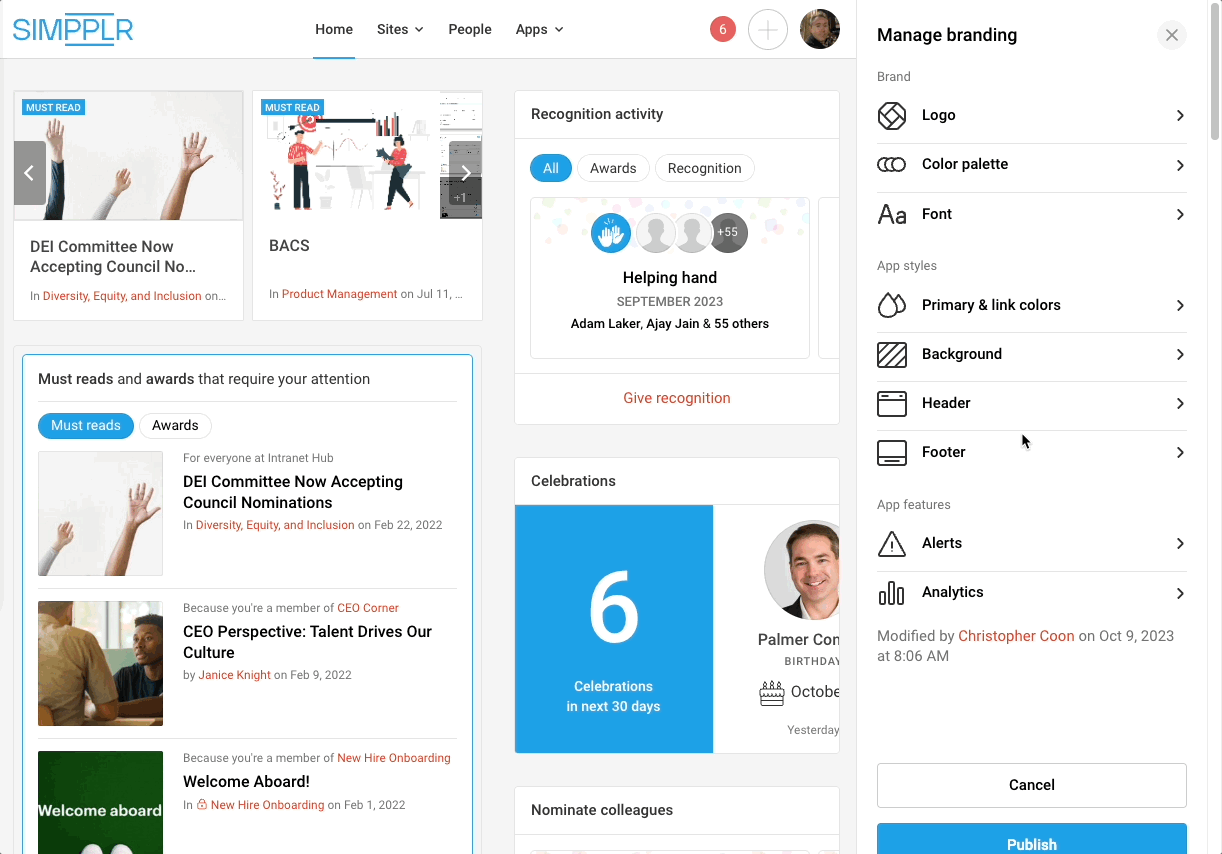Expand the Sites dropdown menu

[400, 30]
